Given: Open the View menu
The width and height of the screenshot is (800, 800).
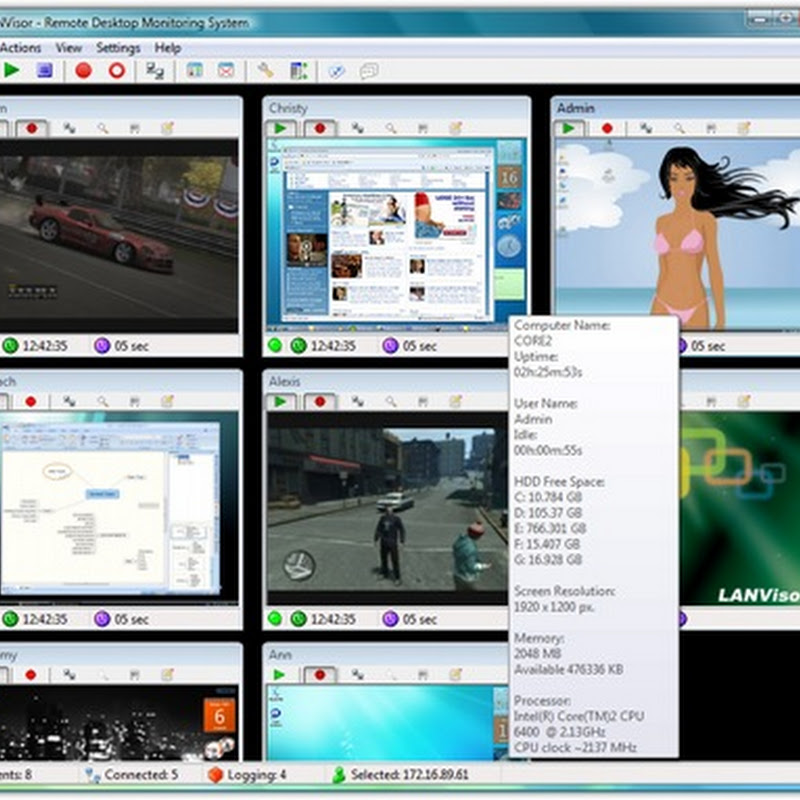Looking at the screenshot, I should pos(69,47).
